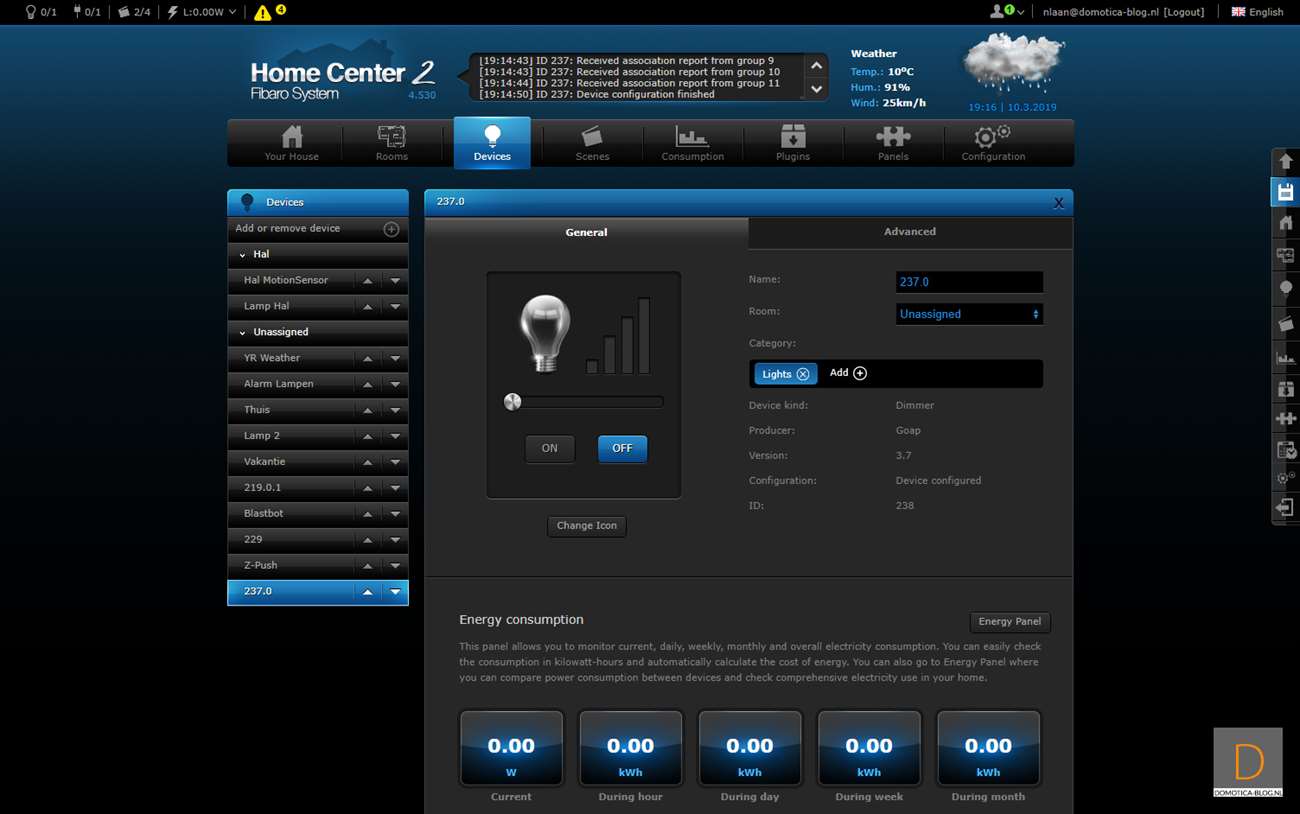Open the Panels tab
The image size is (1300, 814).
click(893, 143)
